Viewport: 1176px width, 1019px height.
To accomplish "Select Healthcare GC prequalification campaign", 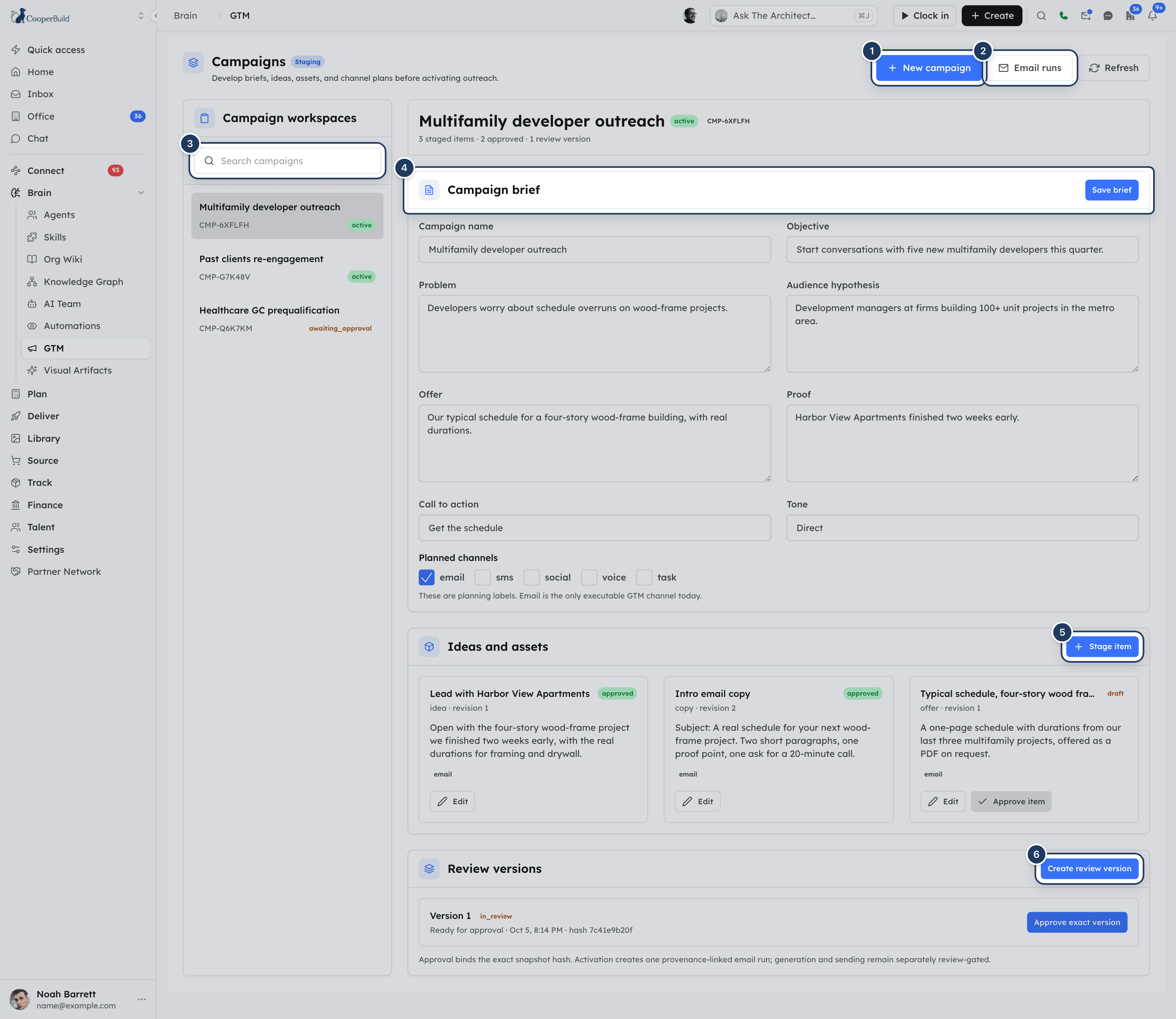I will [287, 319].
